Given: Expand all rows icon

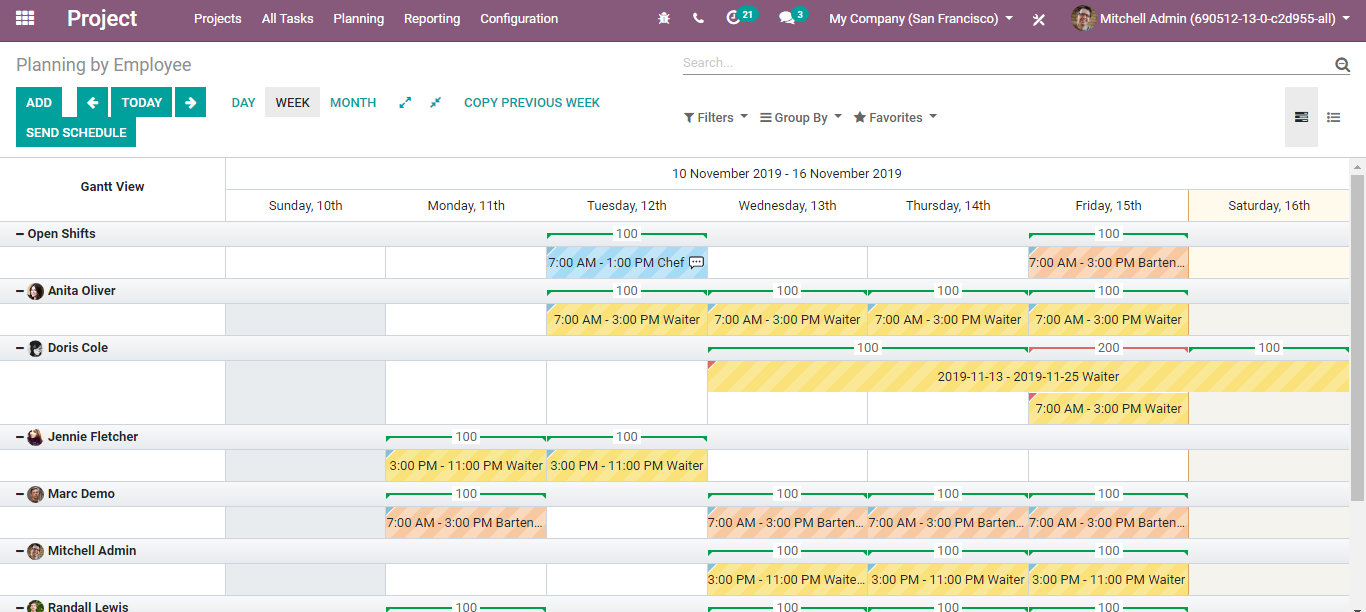Looking at the screenshot, I should 405,102.
